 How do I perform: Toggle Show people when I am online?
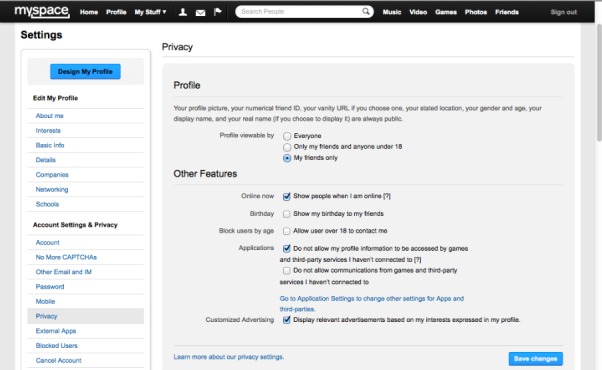[286, 196]
